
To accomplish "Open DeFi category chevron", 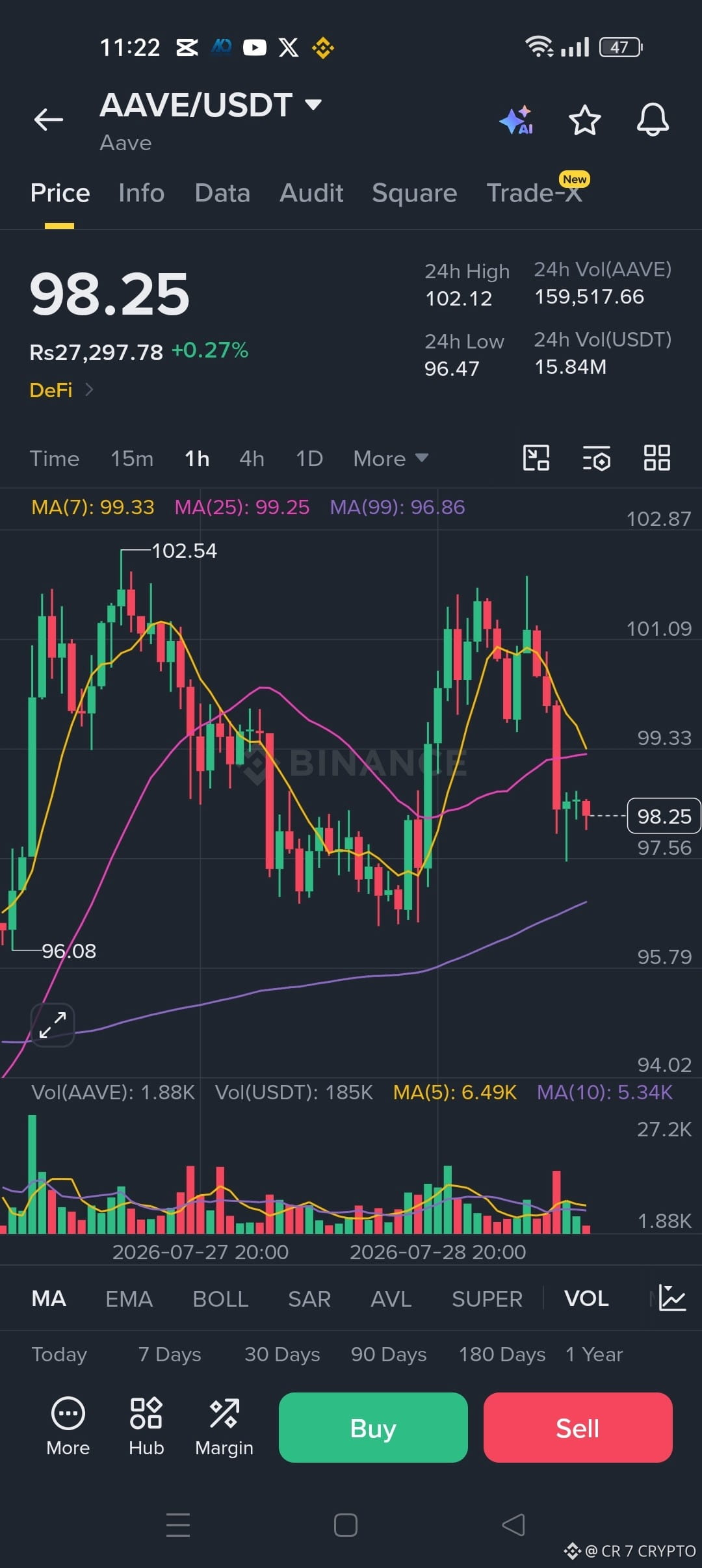I will click(90, 389).
